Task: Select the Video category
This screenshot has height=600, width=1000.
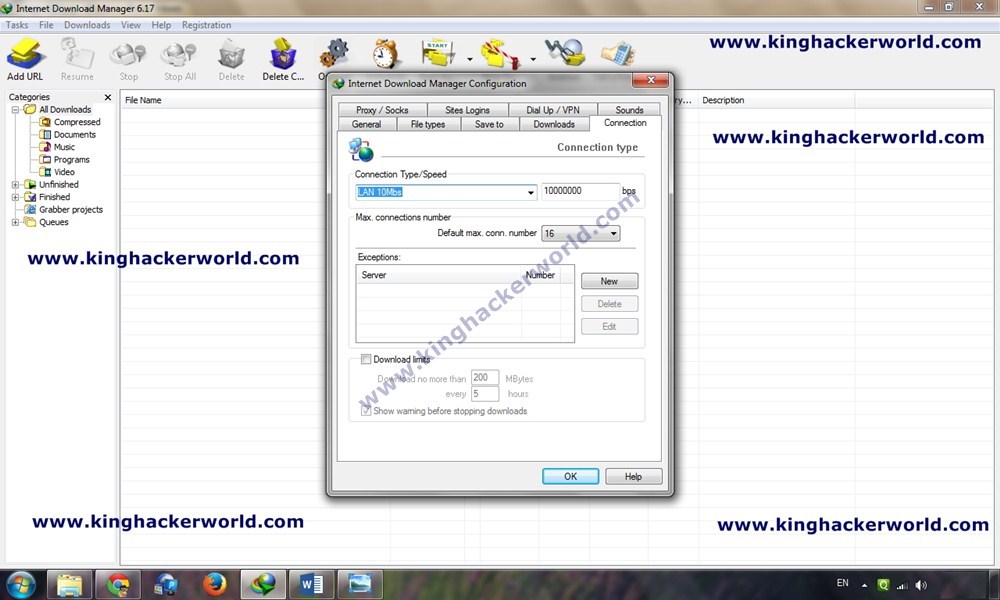Action: coord(64,172)
